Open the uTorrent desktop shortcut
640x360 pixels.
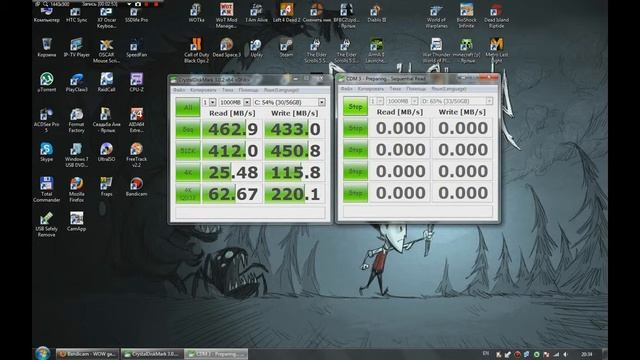[x=47, y=82]
